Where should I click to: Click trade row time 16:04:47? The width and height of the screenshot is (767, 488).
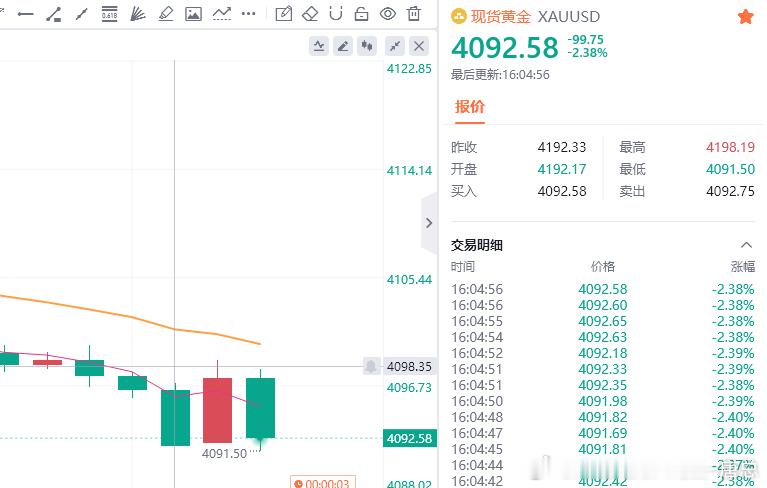point(477,433)
